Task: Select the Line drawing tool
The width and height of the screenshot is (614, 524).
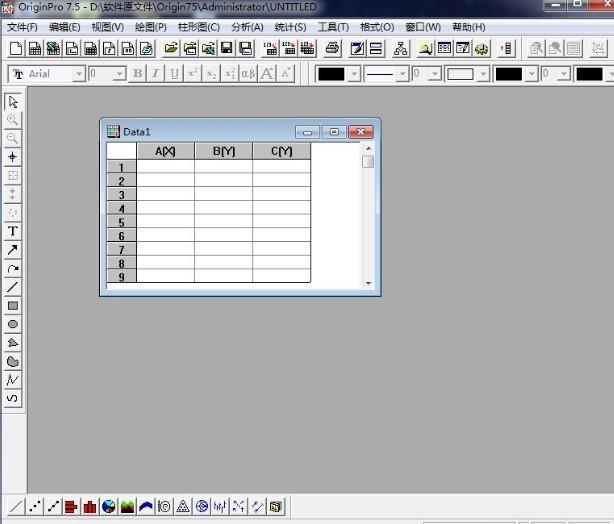Action: click(x=13, y=287)
